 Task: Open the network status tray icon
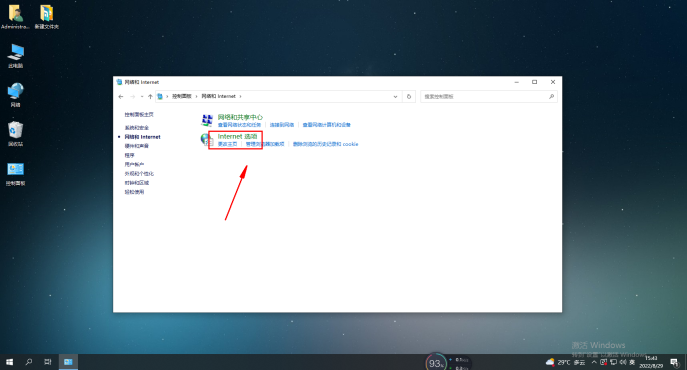613,363
